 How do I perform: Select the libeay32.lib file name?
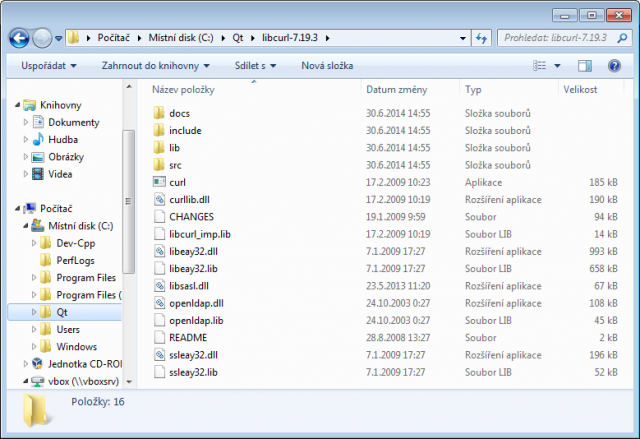point(193,268)
